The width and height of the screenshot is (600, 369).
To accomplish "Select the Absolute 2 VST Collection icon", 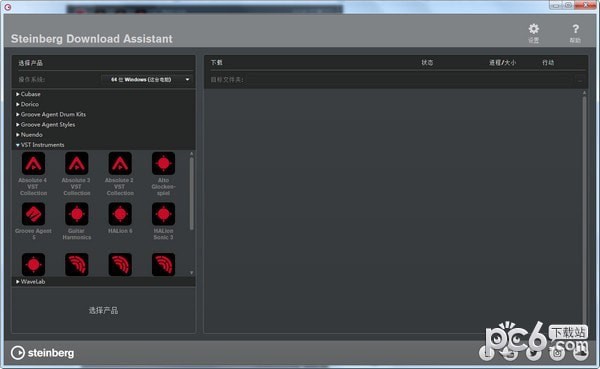I will point(120,163).
